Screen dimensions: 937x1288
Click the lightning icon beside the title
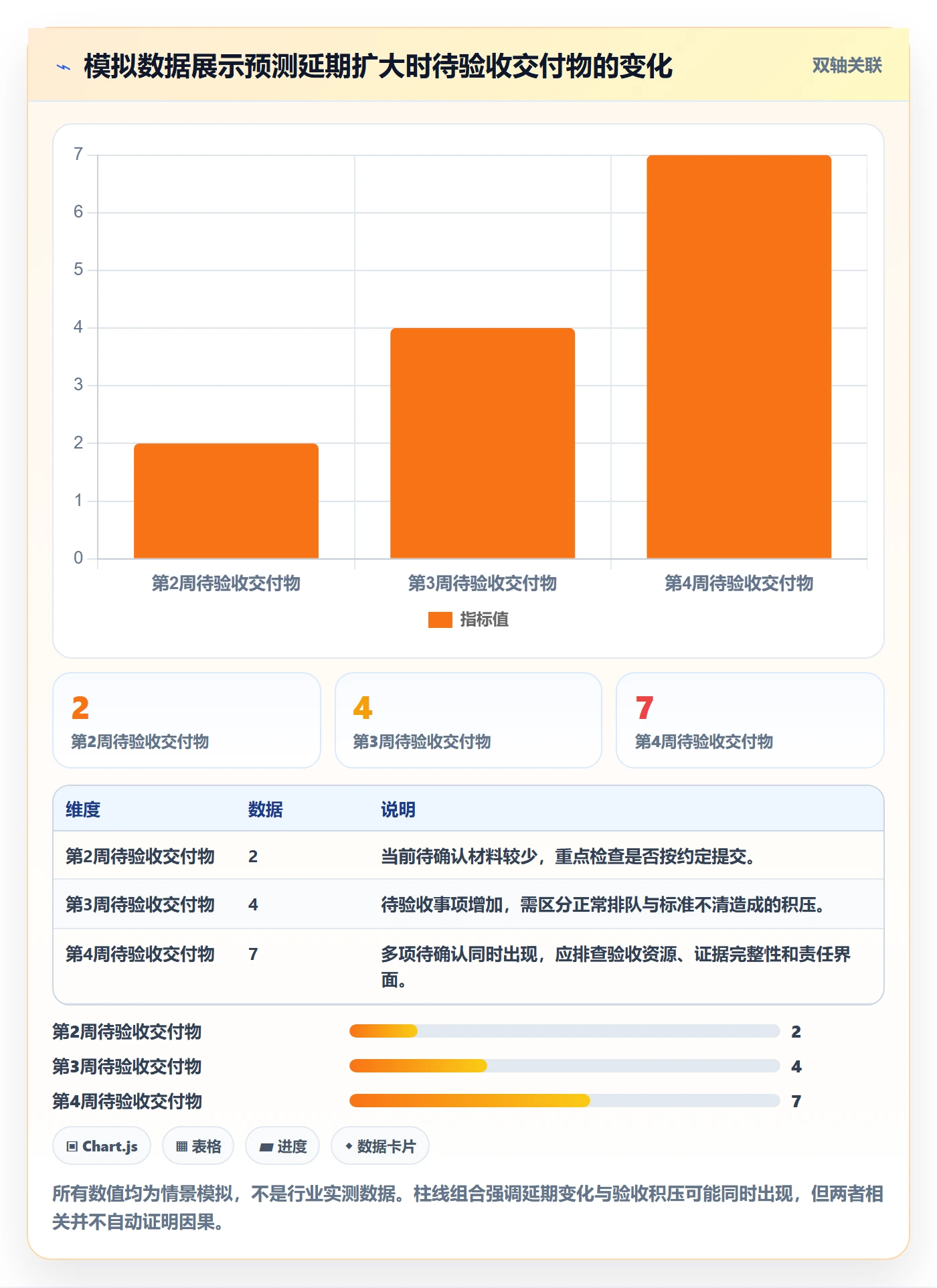coord(64,67)
